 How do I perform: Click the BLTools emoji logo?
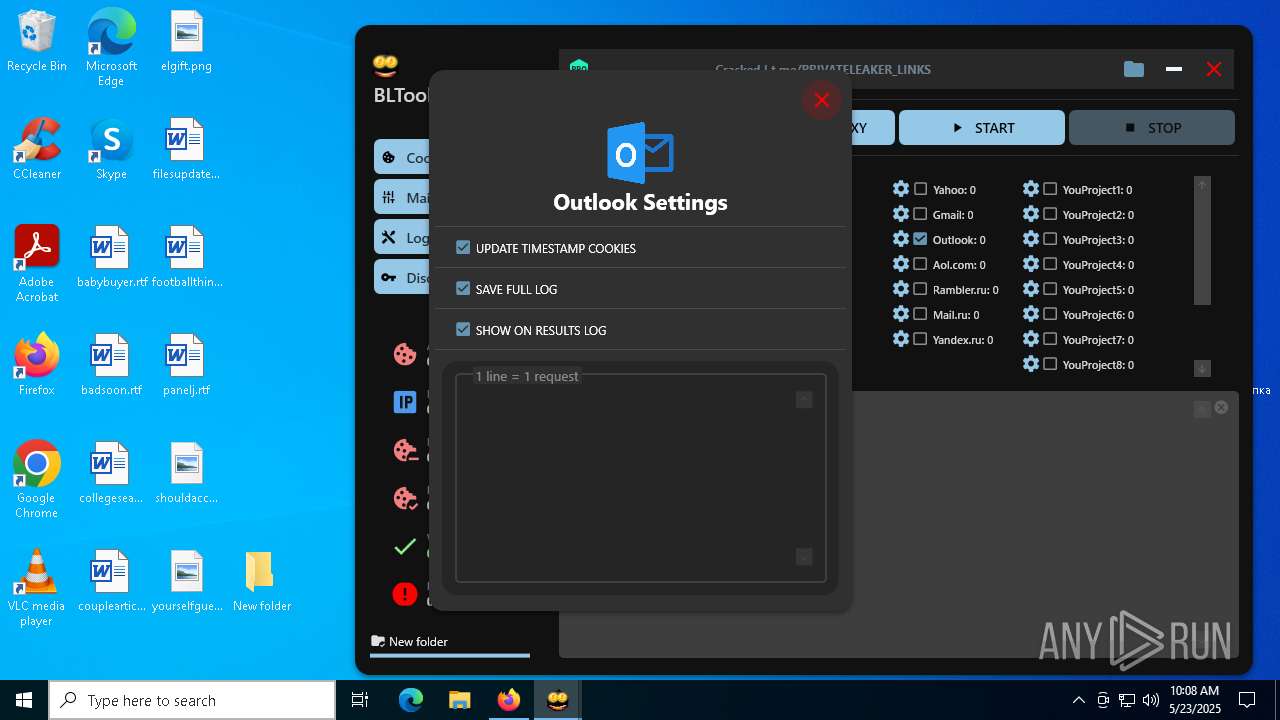385,66
